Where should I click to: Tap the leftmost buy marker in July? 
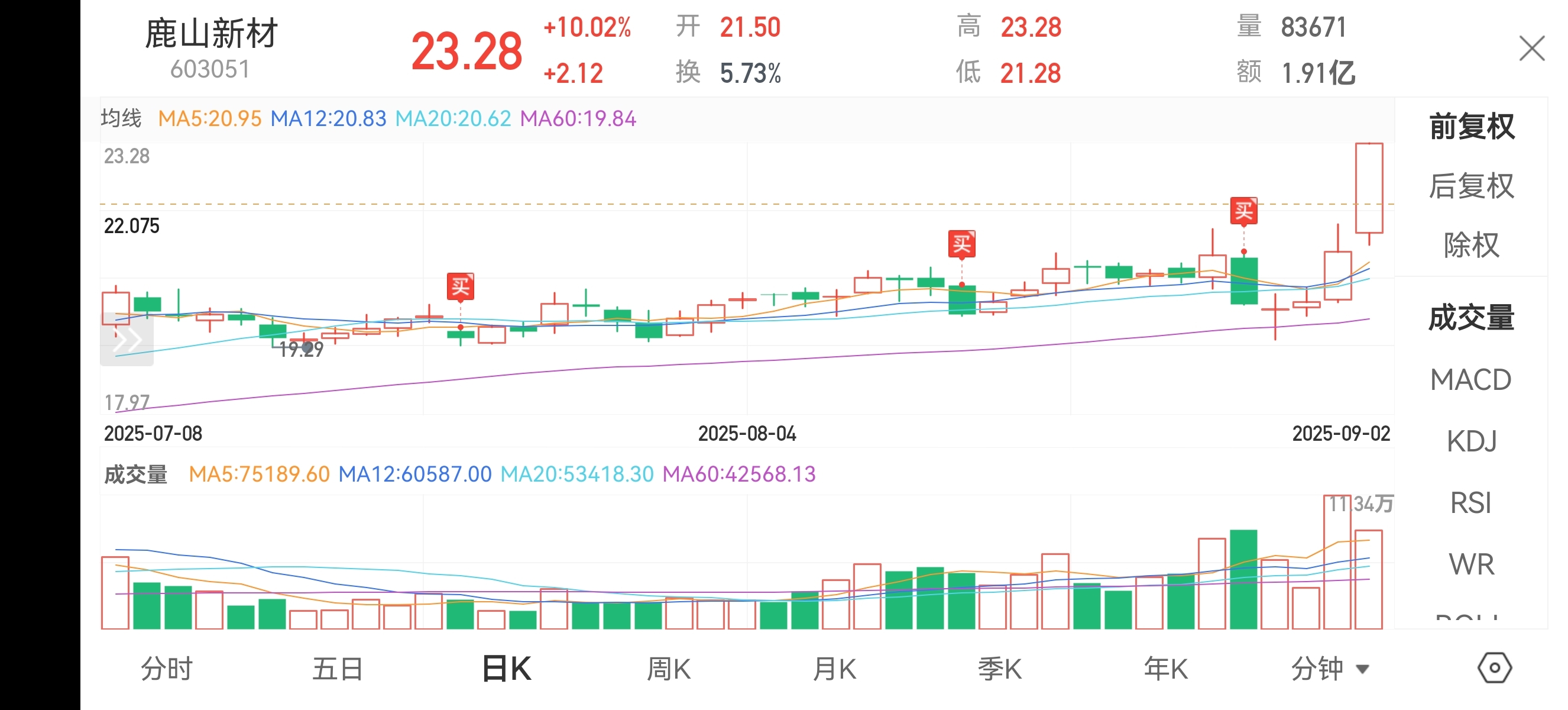click(460, 287)
